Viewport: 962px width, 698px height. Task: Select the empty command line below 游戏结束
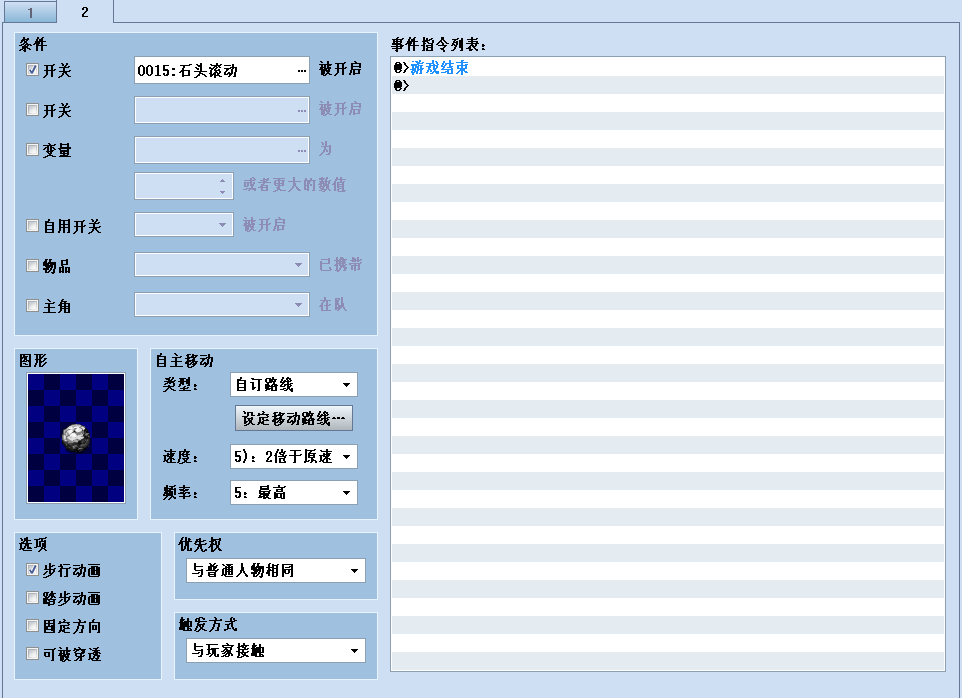[x=668, y=85]
